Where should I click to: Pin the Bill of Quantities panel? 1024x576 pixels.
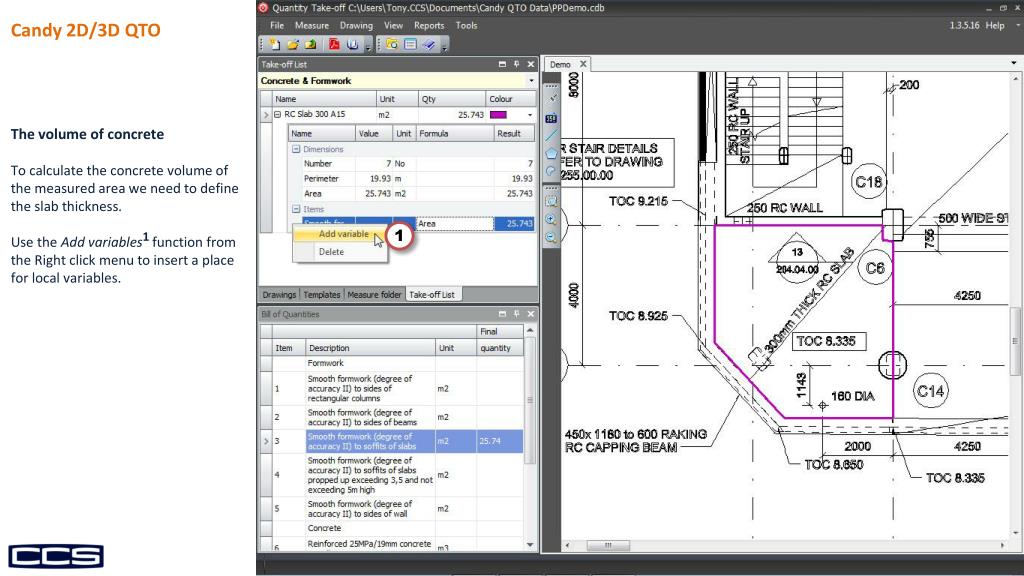[x=517, y=314]
